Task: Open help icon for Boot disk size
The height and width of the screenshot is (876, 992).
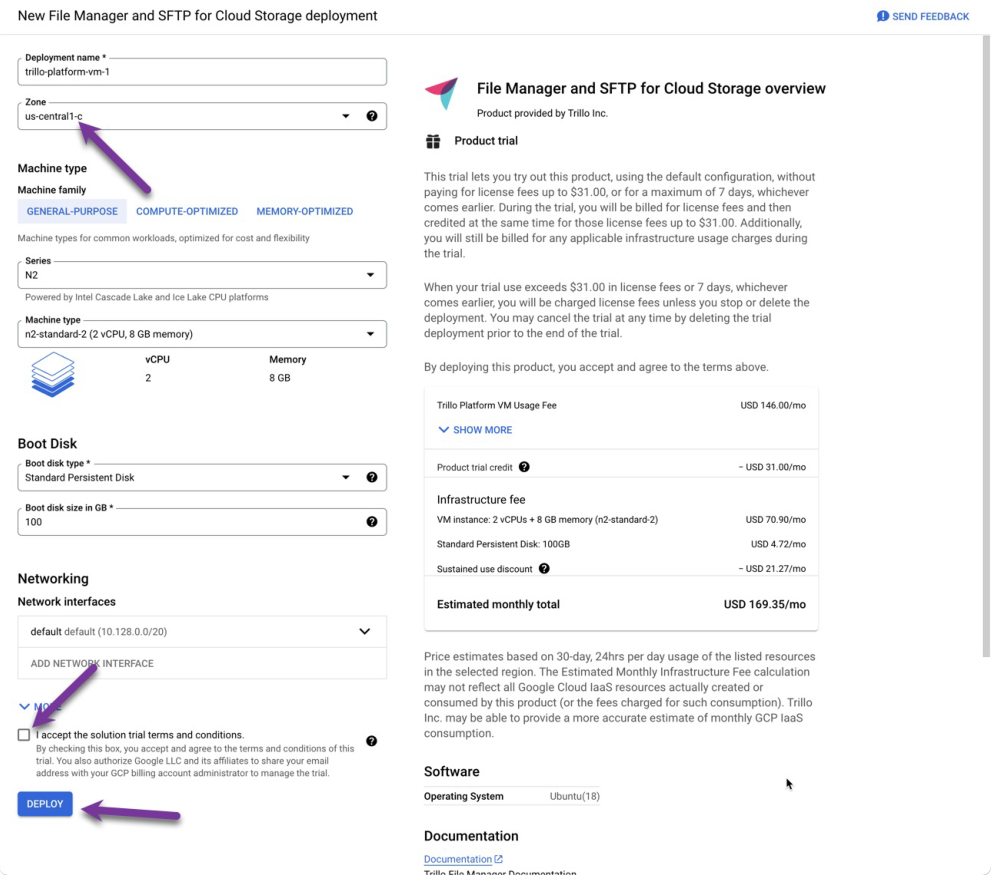Action: [x=372, y=521]
